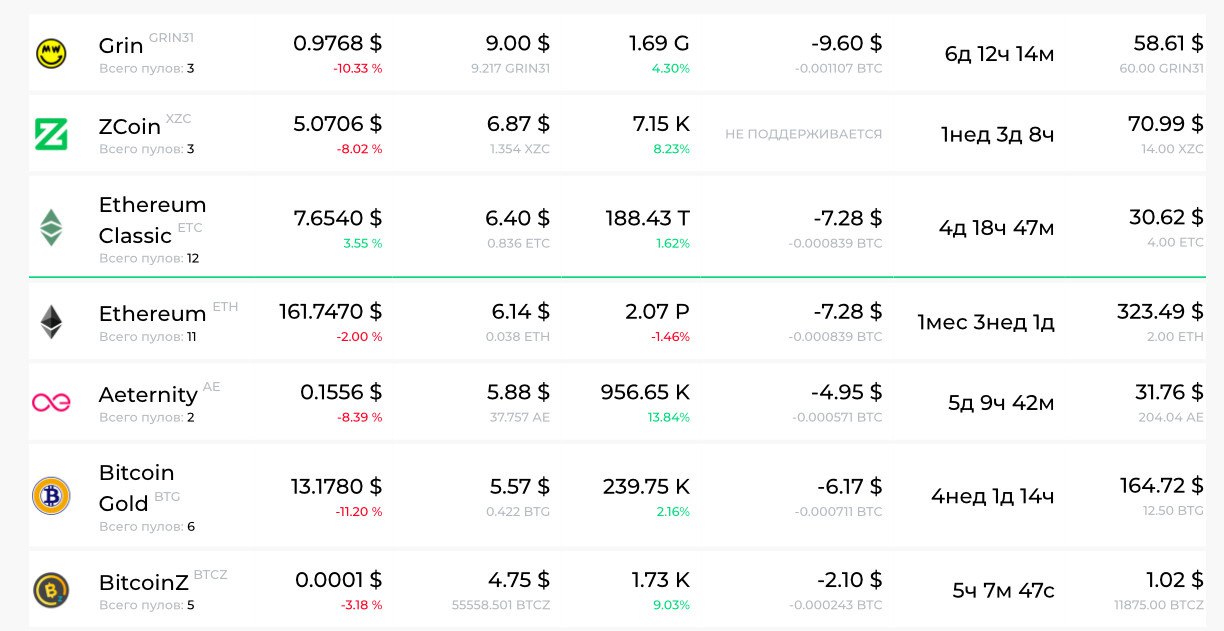The height and width of the screenshot is (631, 1224).
Task: Click the Bitcoin Gold coin logo
Action: 51,496
